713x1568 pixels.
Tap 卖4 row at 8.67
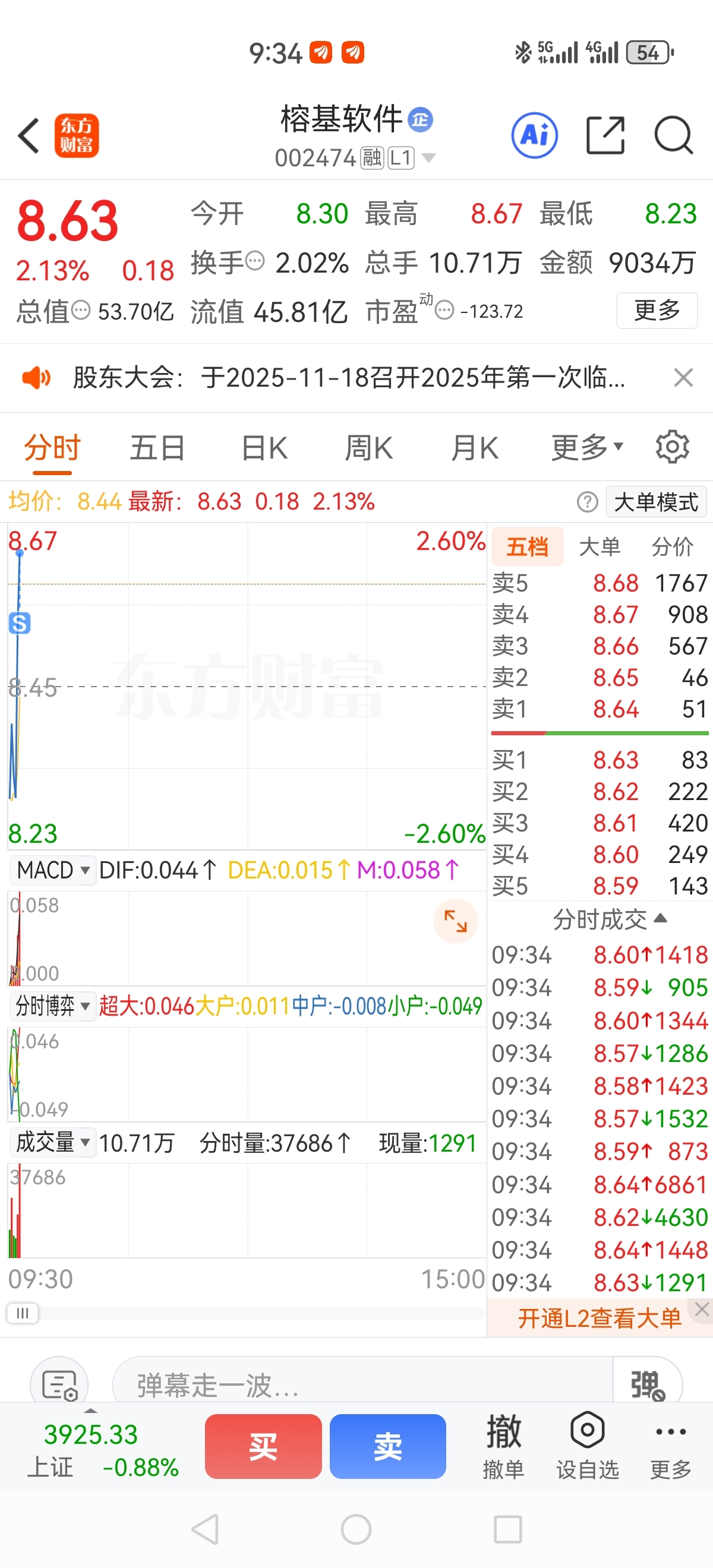coord(600,614)
